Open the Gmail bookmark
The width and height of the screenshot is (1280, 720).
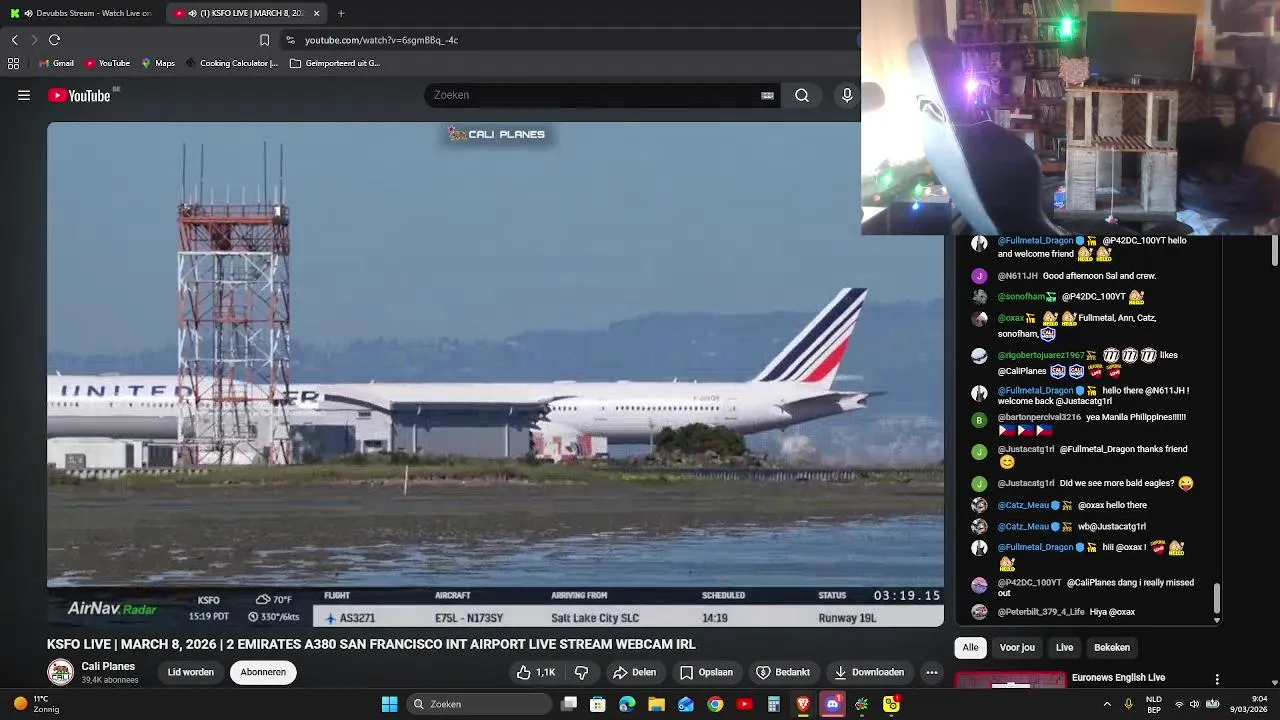pos(56,63)
